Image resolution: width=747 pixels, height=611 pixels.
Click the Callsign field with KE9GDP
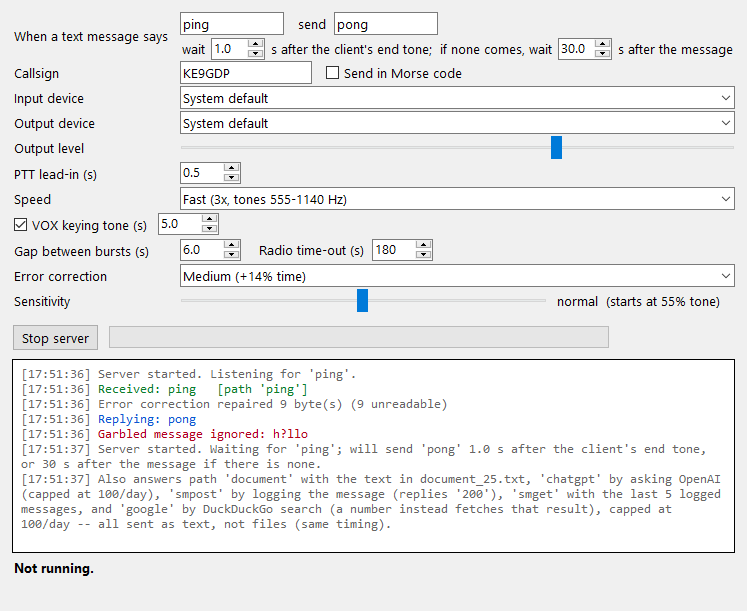tap(246, 73)
